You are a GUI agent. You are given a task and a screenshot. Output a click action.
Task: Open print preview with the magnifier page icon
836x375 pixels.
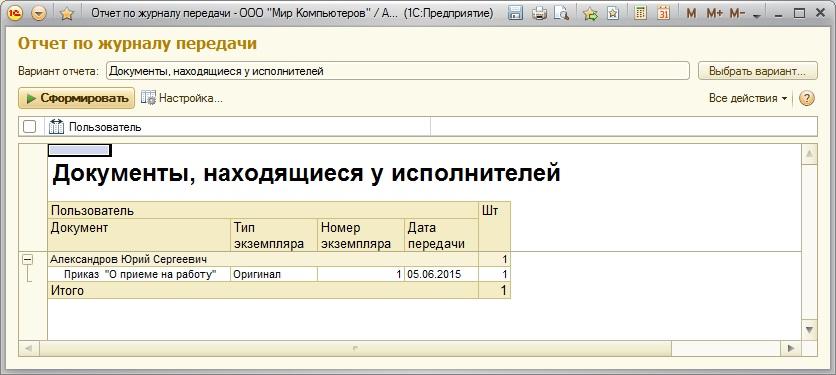(561, 14)
